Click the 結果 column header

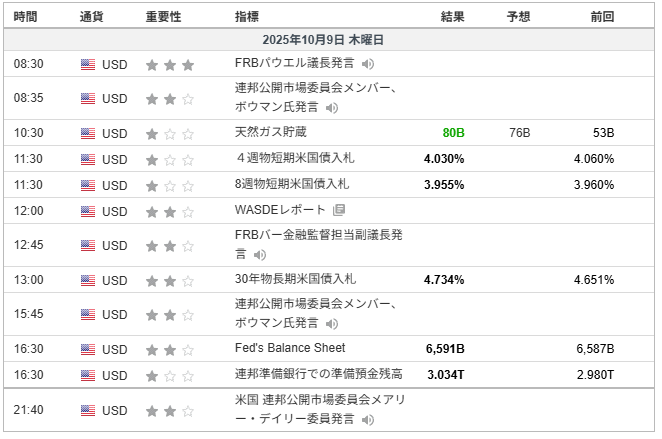[x=452, y=17]
